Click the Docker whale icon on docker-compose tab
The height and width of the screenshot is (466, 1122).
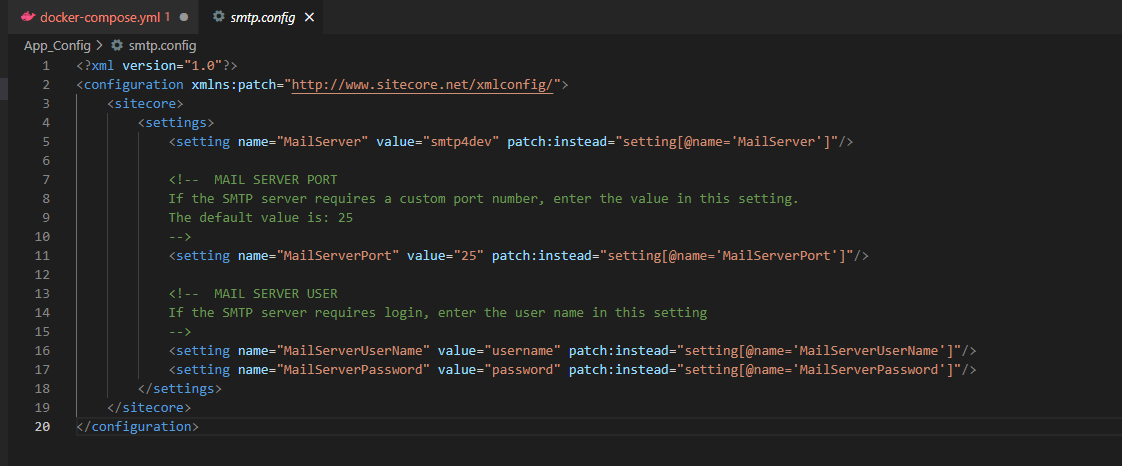(28, 18)
